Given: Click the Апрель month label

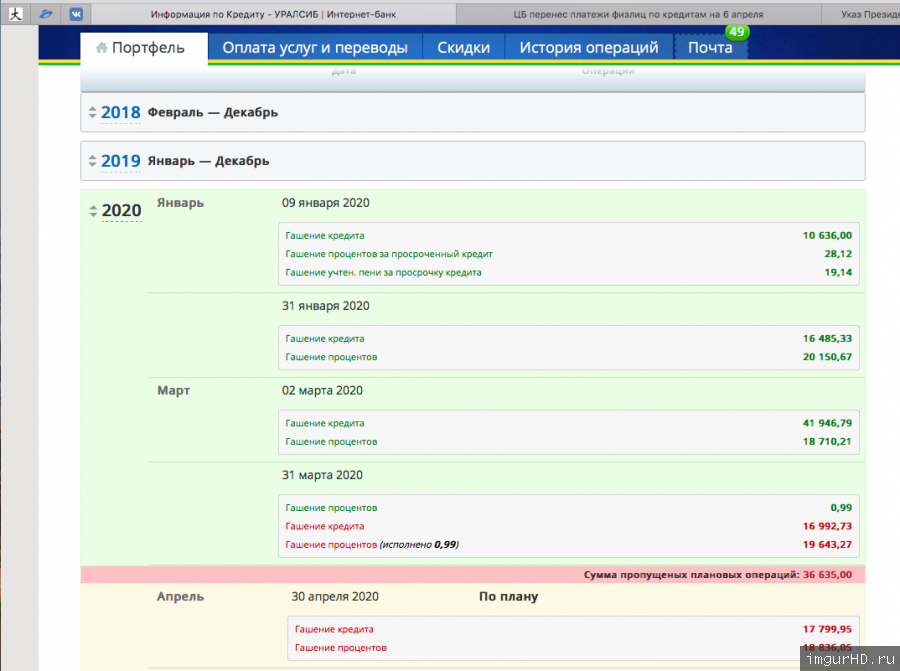Looking at the screenshot, I should [180, 597].
